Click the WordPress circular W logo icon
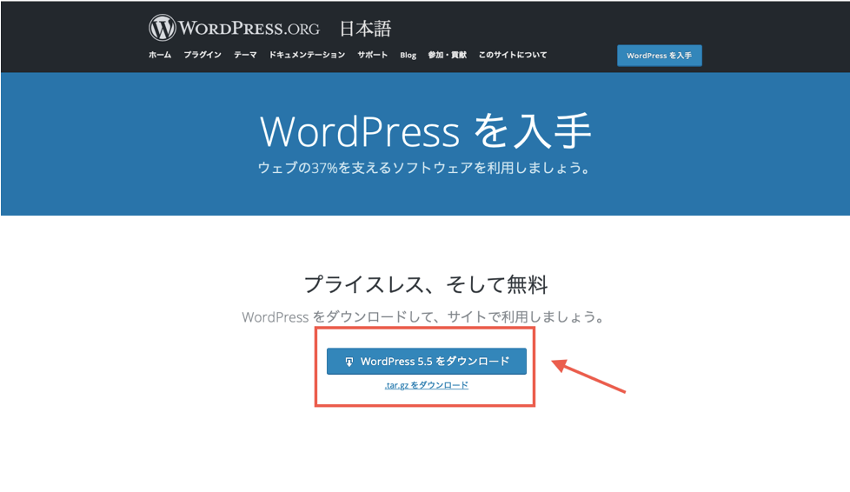 [162, 27]
